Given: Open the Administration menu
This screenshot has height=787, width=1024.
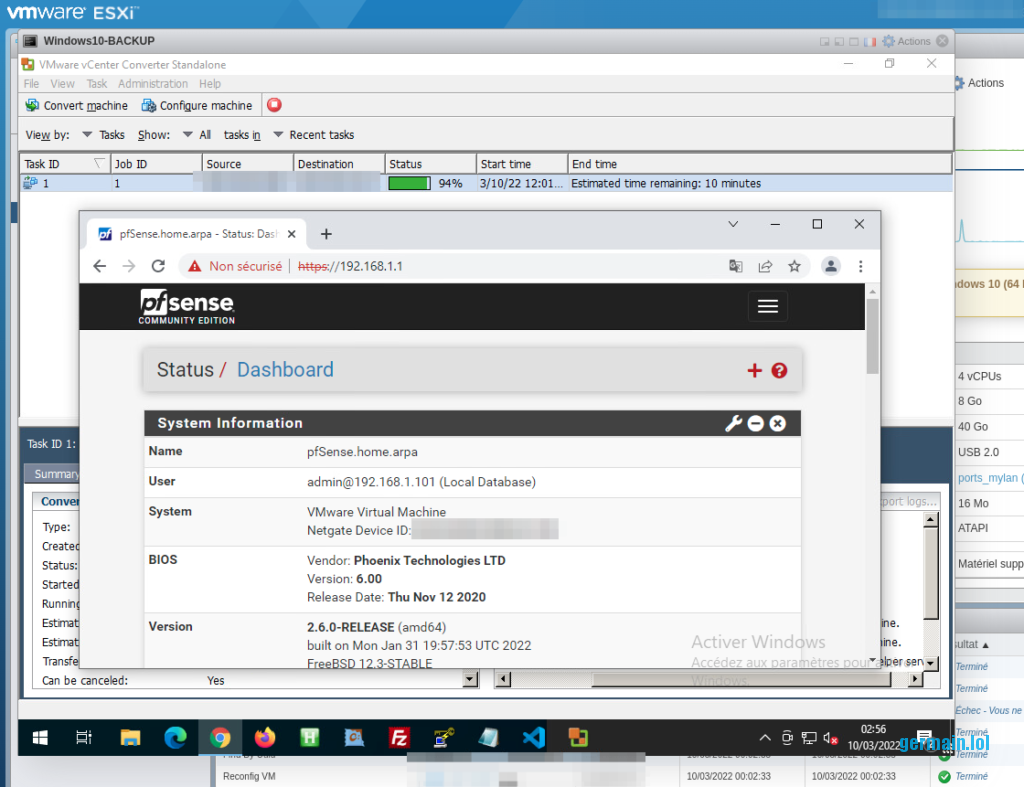Looking at the screenshot, I should [152, 84].
